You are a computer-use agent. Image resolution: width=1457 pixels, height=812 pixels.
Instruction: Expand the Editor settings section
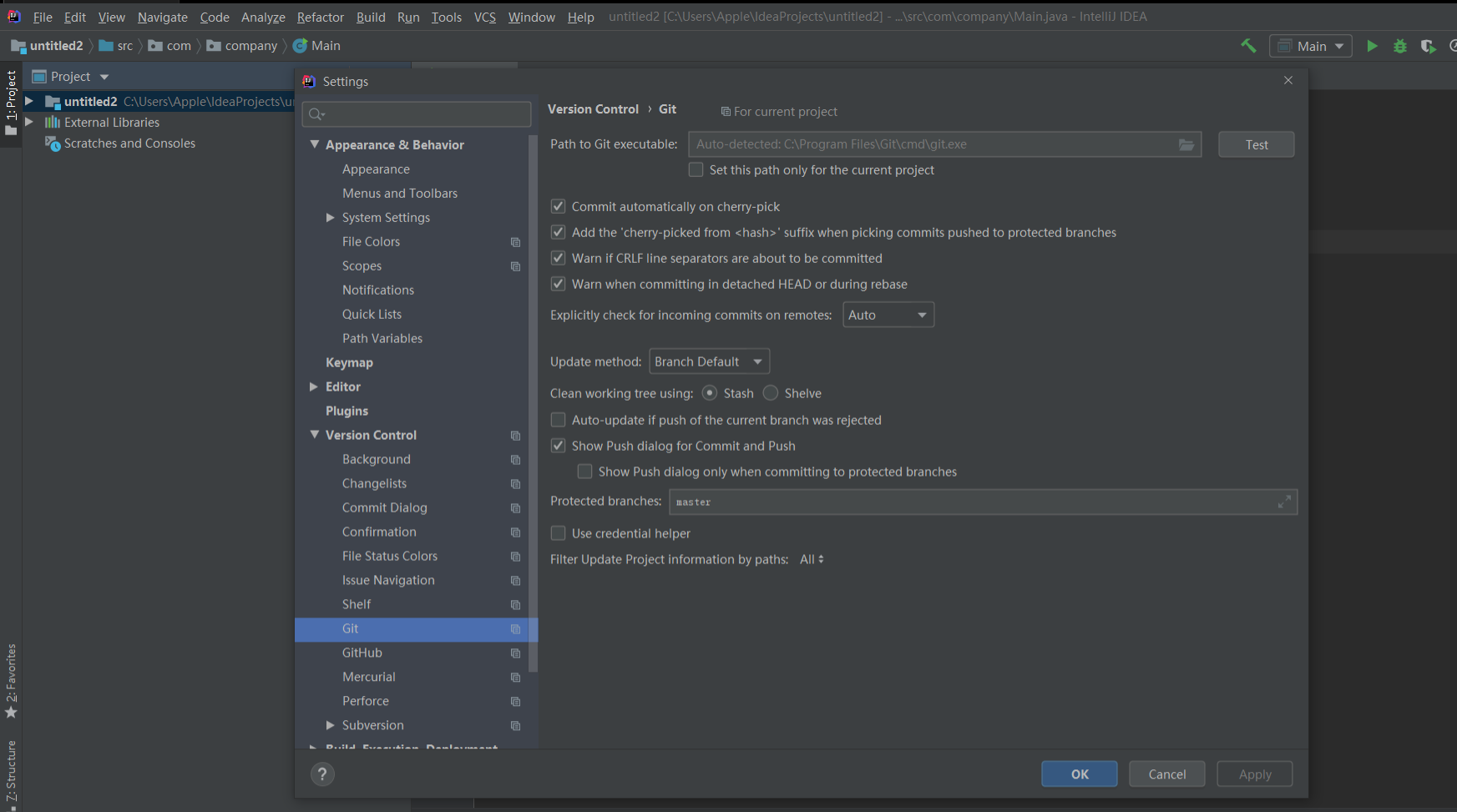pyautogui.click(x=314, y=386)
